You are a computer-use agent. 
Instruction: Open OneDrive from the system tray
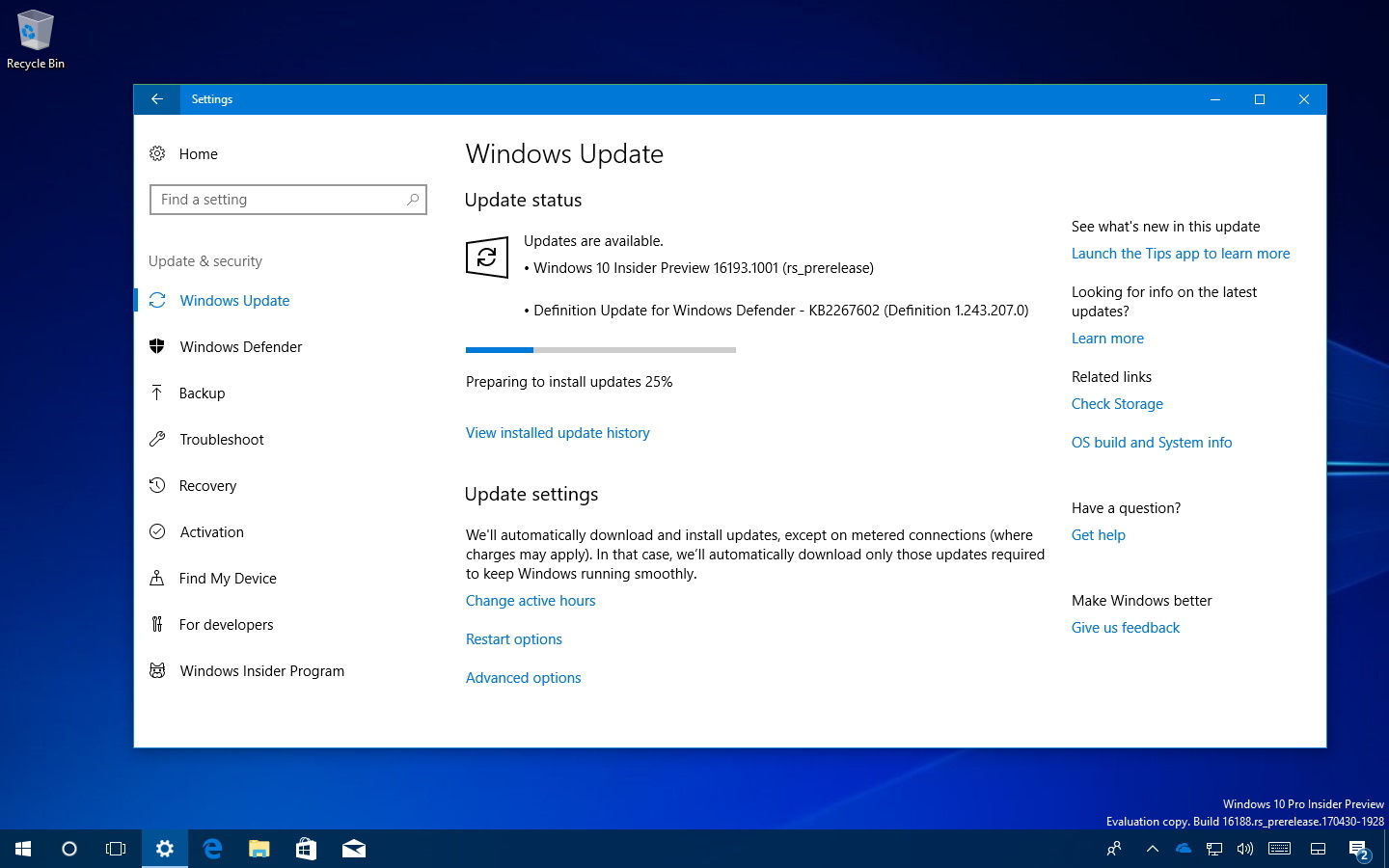pyautogui.click(x=1184, y=850)
